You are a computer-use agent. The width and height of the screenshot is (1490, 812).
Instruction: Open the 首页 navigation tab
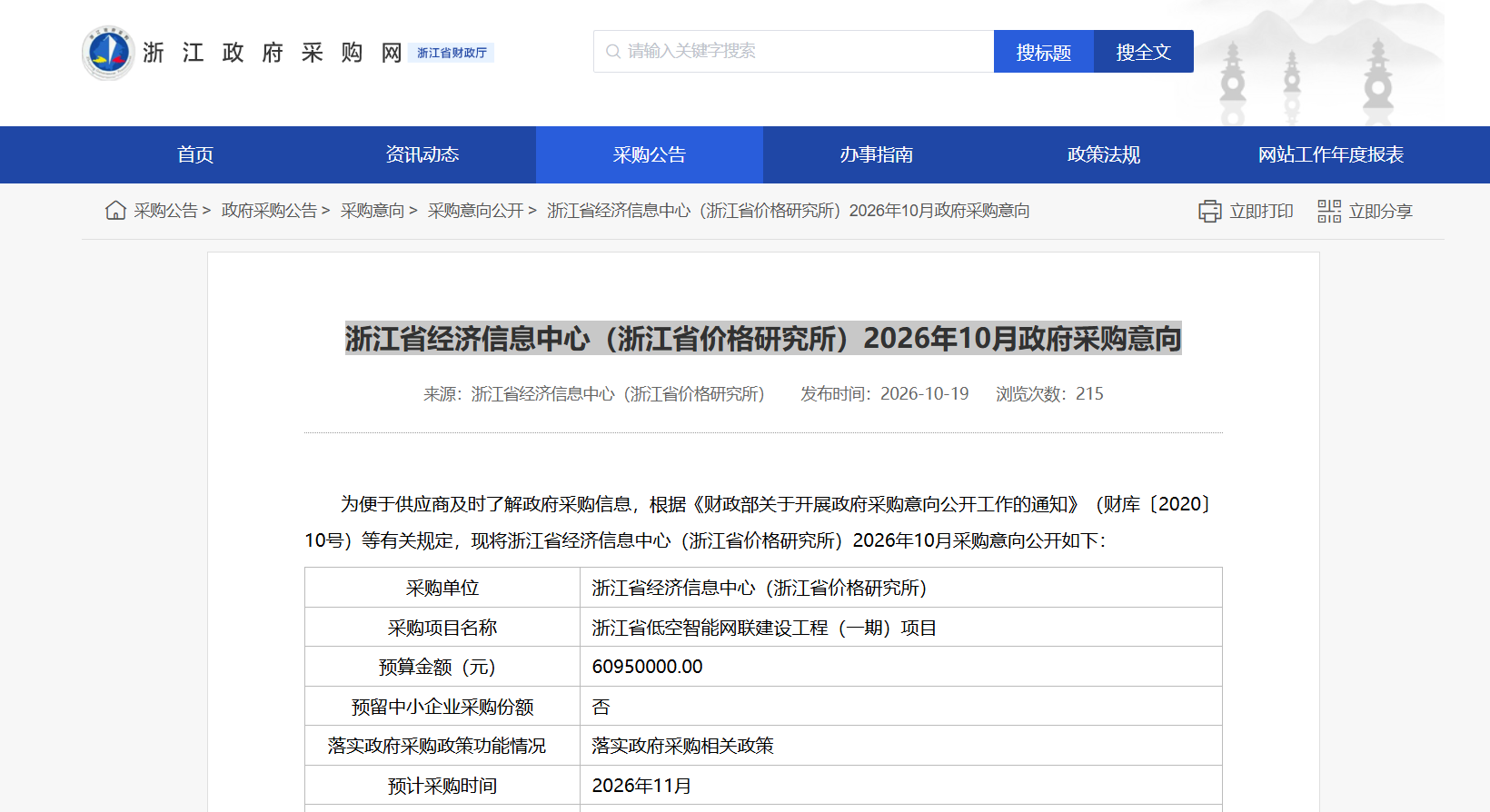(195, 154)
